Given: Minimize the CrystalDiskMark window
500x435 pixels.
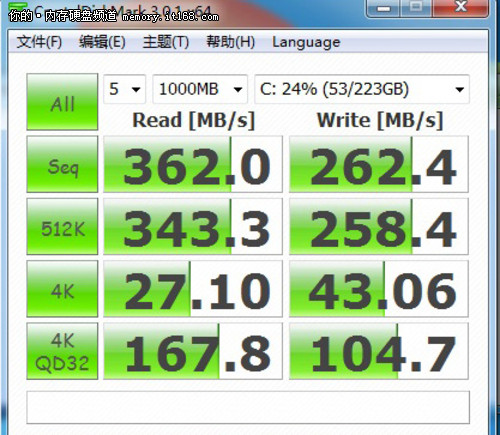Looking at the screenshot, I should point(383,8).
